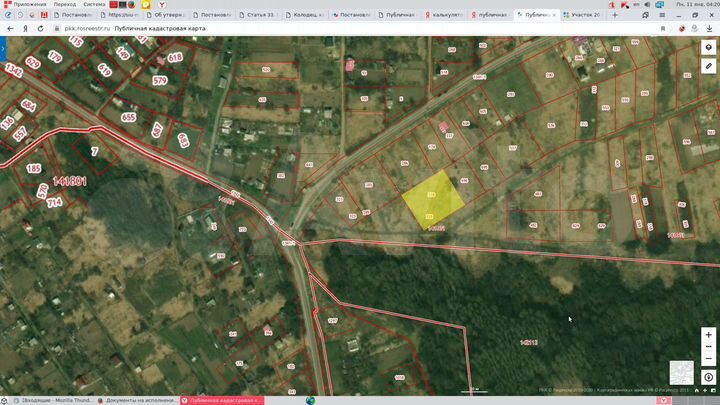This screenshot has height=405, width=720.
Task: Switch basemap using the bottom-right thumbnail
Action: (681, 372)
